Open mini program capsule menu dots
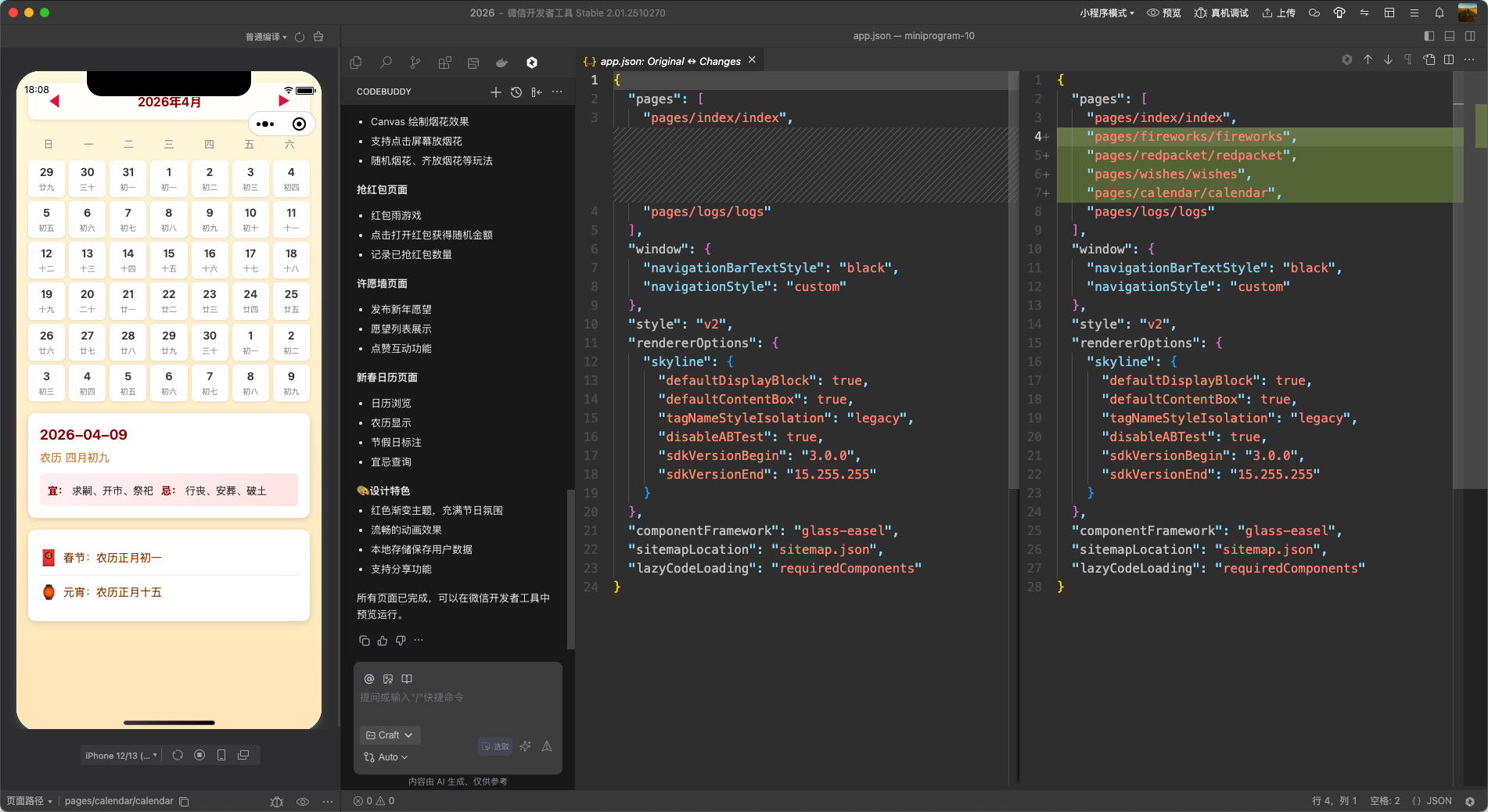Viewport: 1488px width, 812px height. tap(265, 124)
